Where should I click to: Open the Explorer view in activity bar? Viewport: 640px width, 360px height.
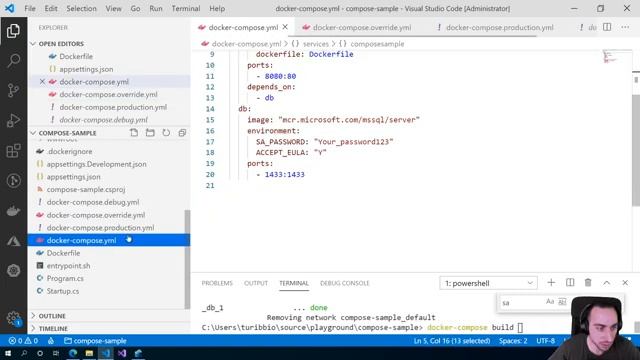(x=13, y=31)
